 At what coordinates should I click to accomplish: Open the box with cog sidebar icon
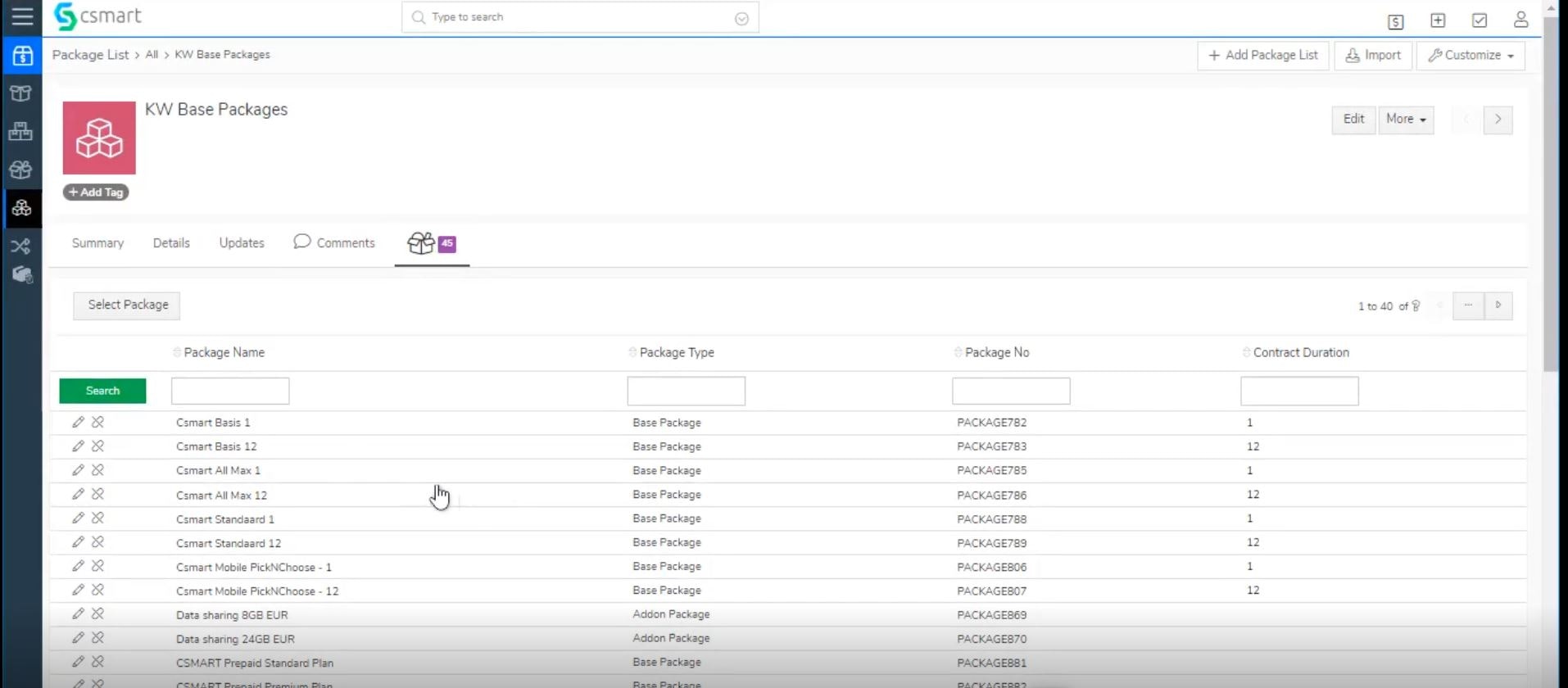[22, 274]
